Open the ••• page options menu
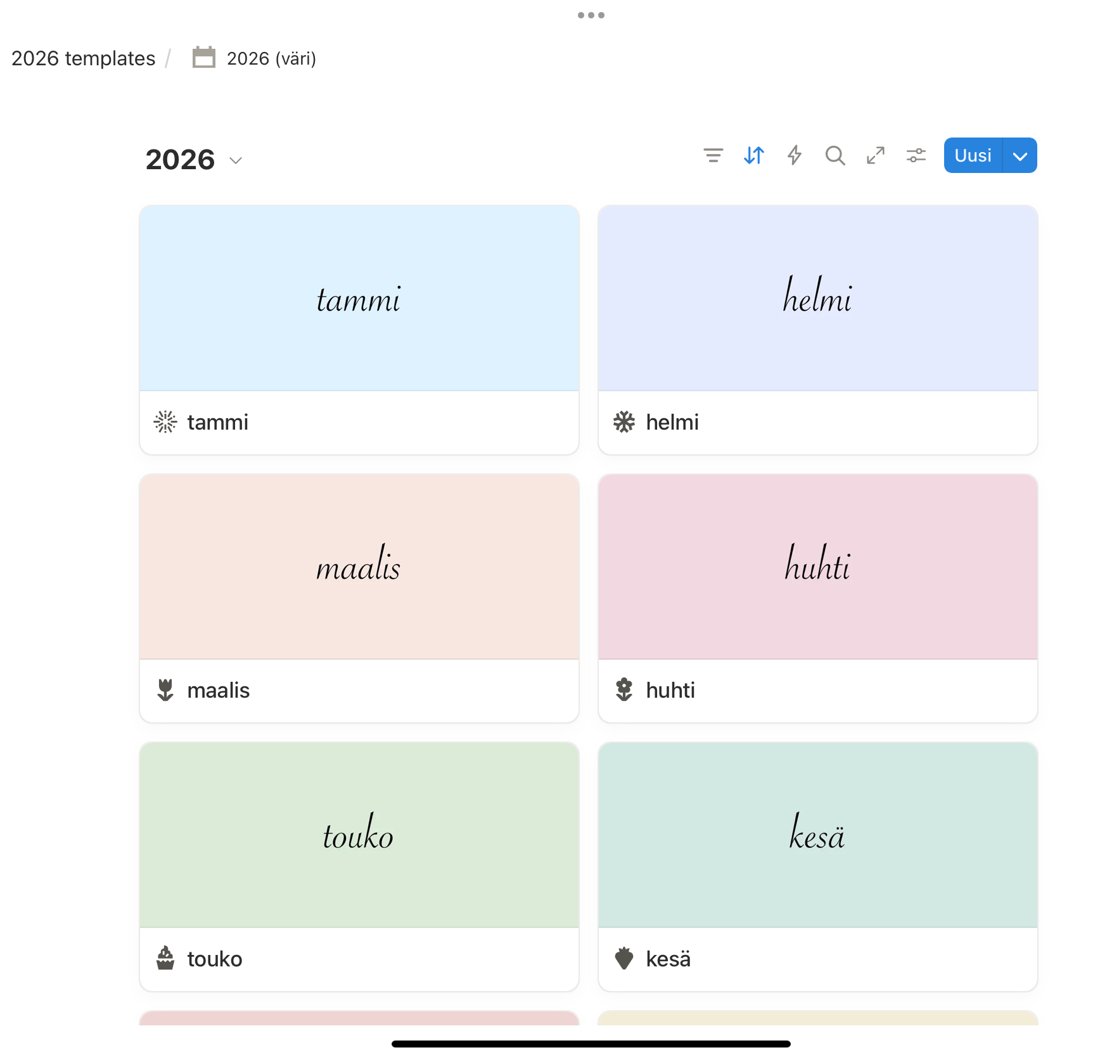Image resolution: width=1100 pixels, height=1057 pixels. tap(591, 14)
